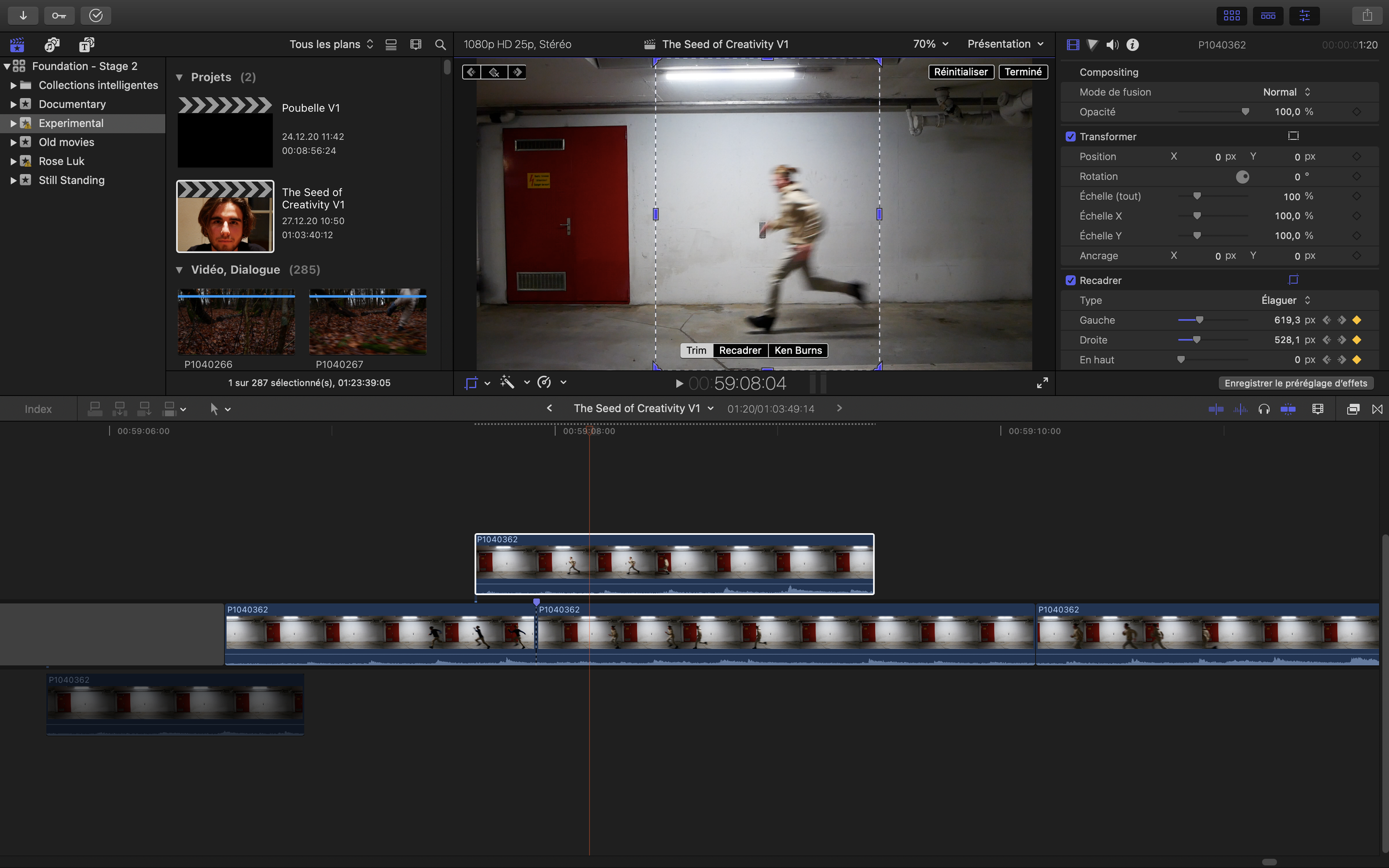1389x868 pixels.
Task: Switch to the audio inspector speaker icon
Action: point(1112,44)
